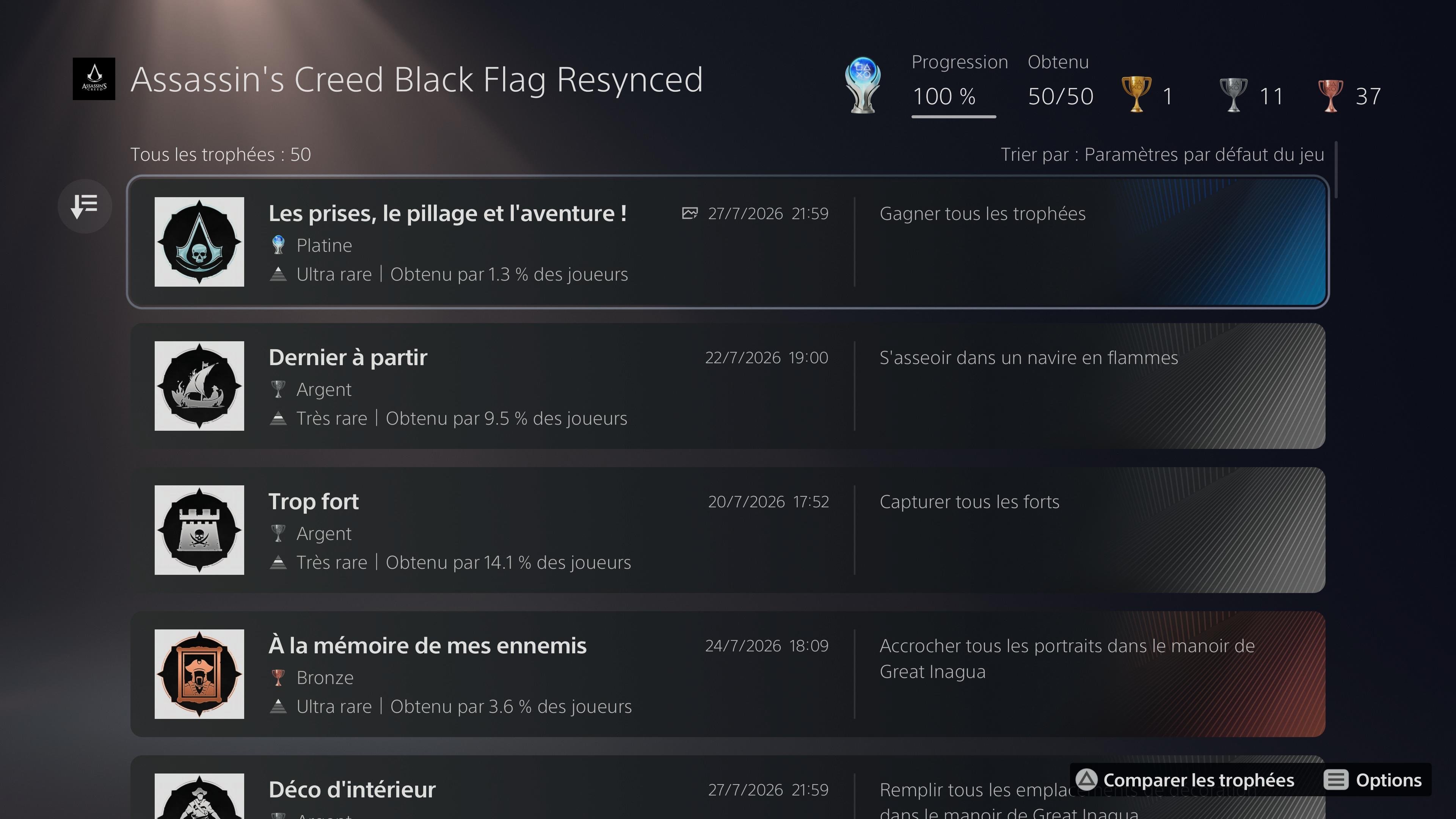The height and width of the screenshot is (819, 1456).
Task: Open the Options menu button
Action: click(1373, 780)
